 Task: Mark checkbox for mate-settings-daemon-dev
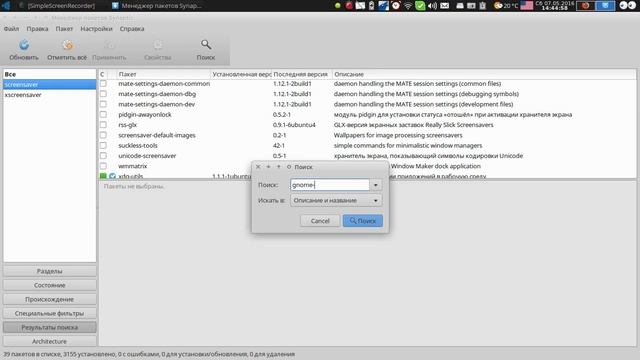103,104
